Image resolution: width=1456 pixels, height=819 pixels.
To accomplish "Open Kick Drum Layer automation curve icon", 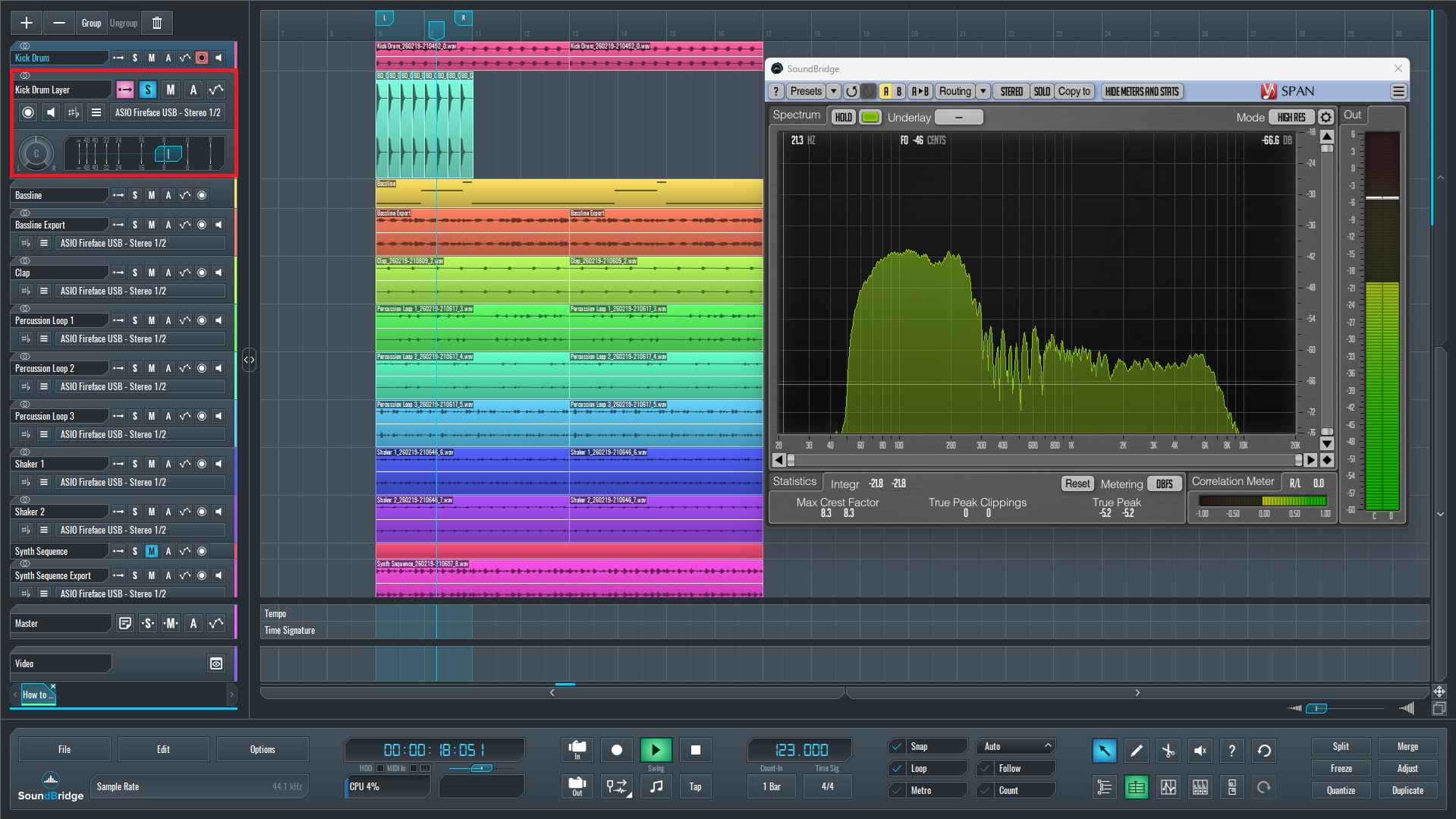I will [x=216, y=90].
